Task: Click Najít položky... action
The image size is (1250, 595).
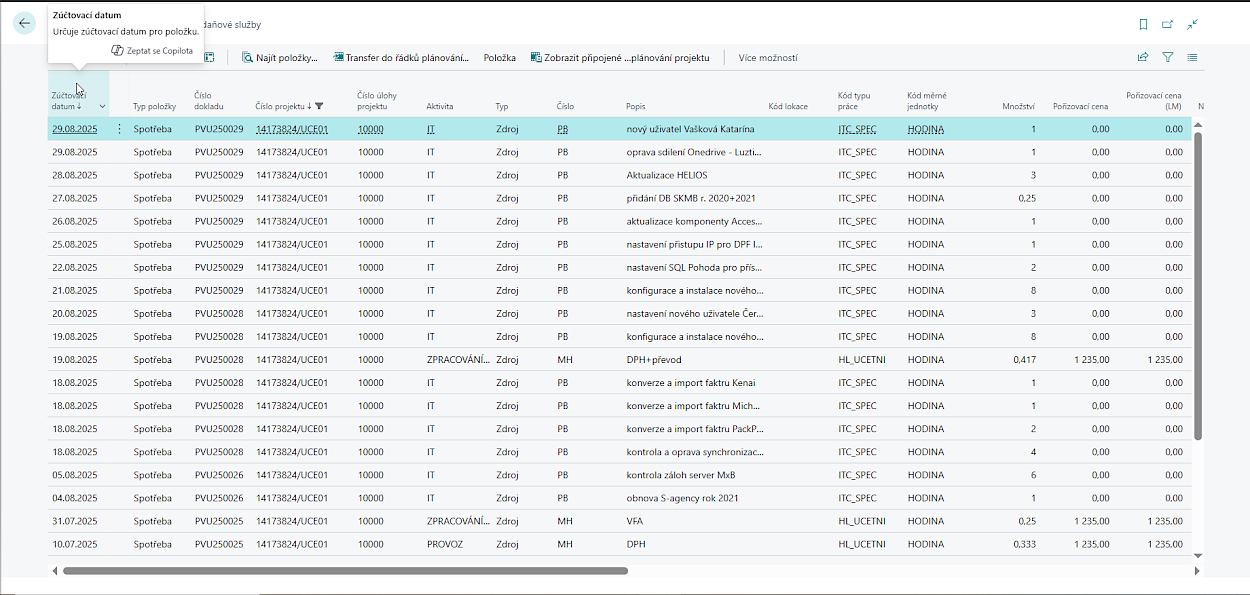Action: 280,58
